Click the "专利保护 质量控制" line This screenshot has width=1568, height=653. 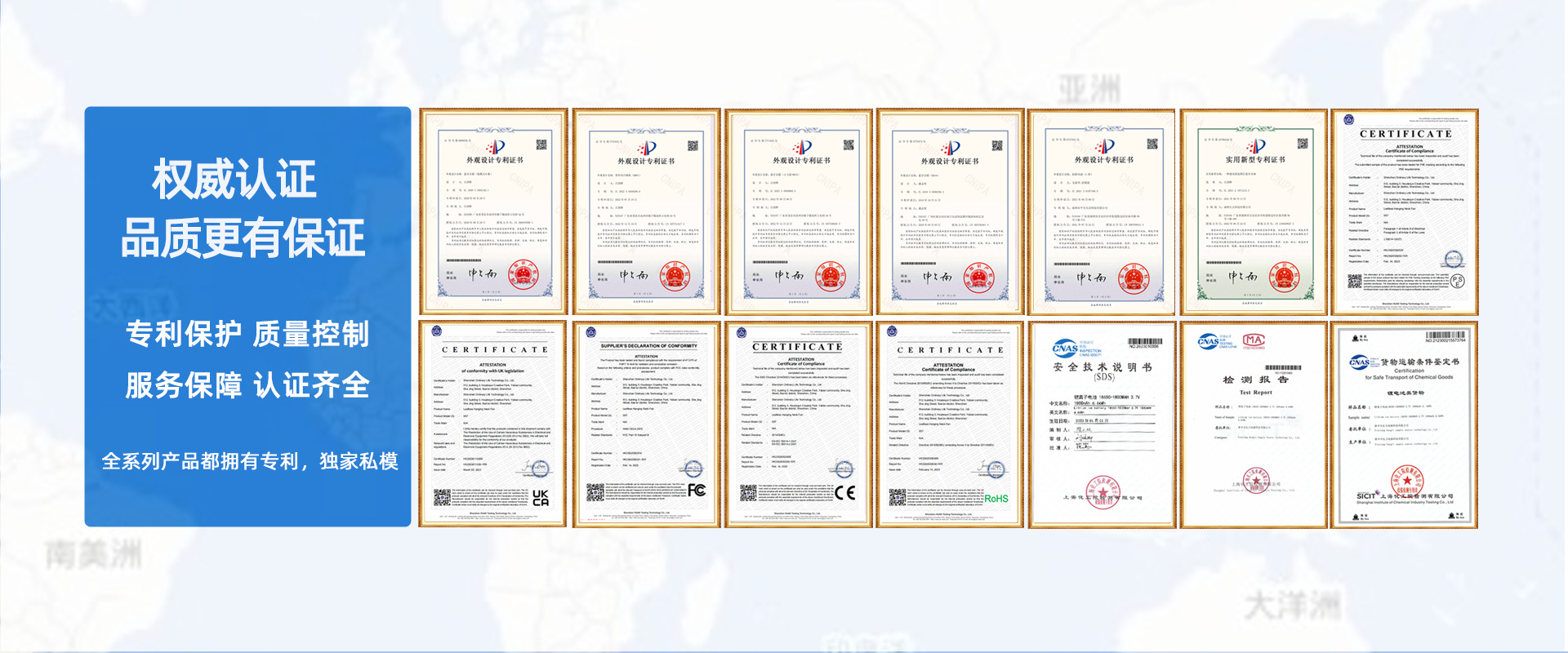pos(247,334)
